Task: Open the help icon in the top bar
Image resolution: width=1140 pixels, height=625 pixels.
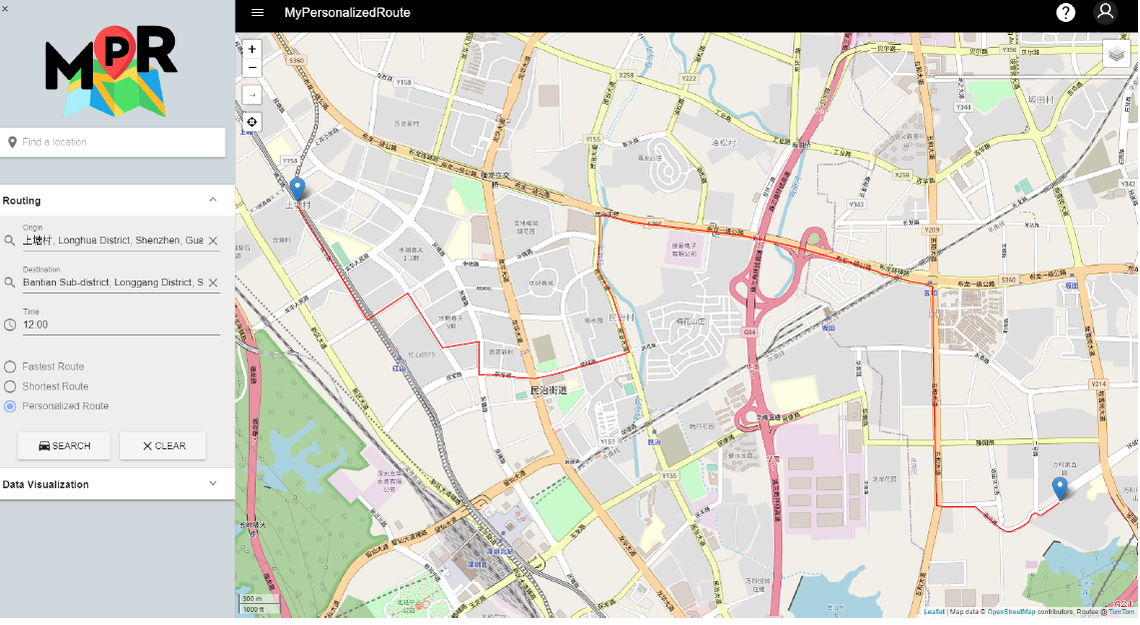Action: (1065, 12)
